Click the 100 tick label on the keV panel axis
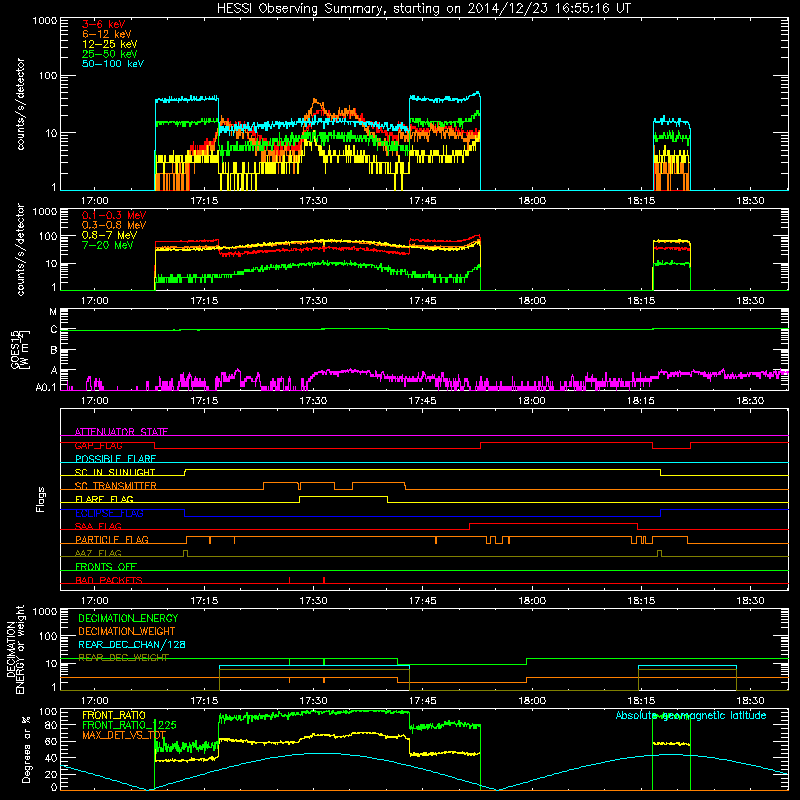 click(x=48, y=76)
